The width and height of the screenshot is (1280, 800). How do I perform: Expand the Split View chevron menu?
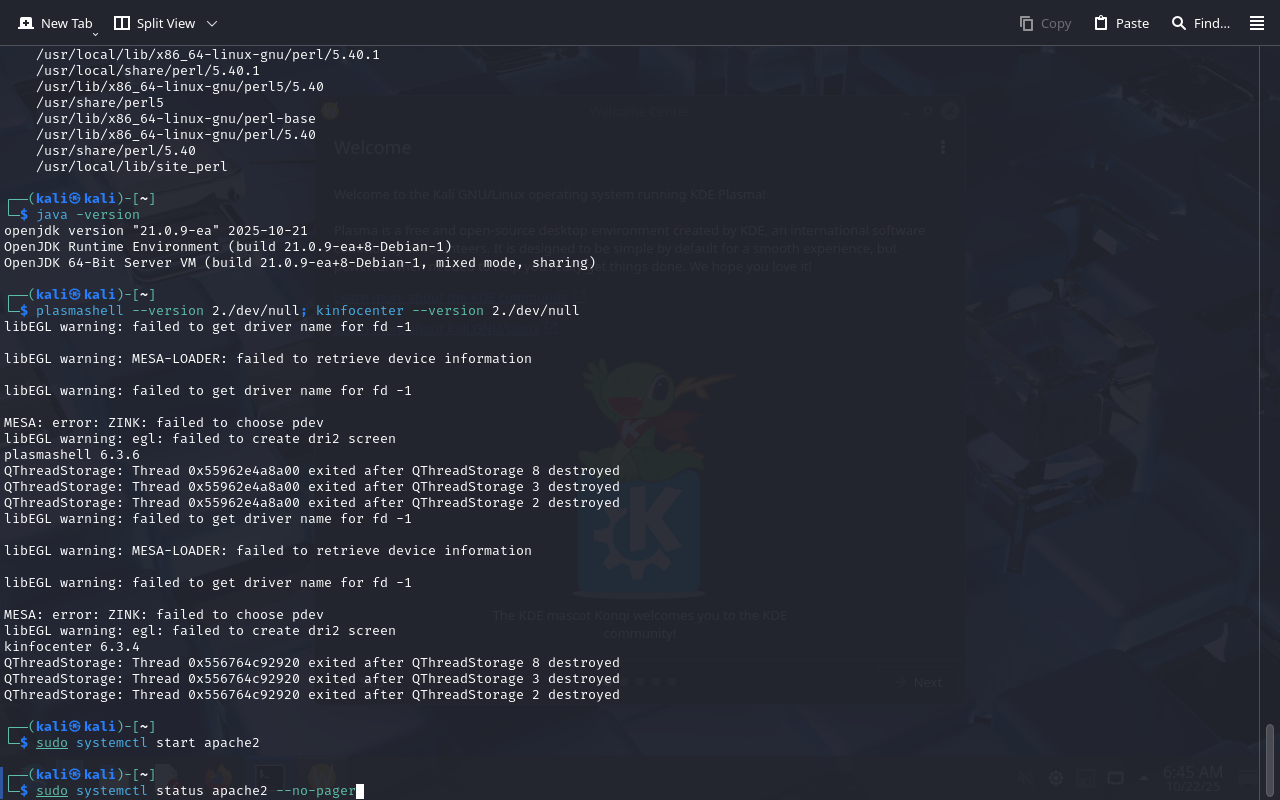(x=212, y=23)
